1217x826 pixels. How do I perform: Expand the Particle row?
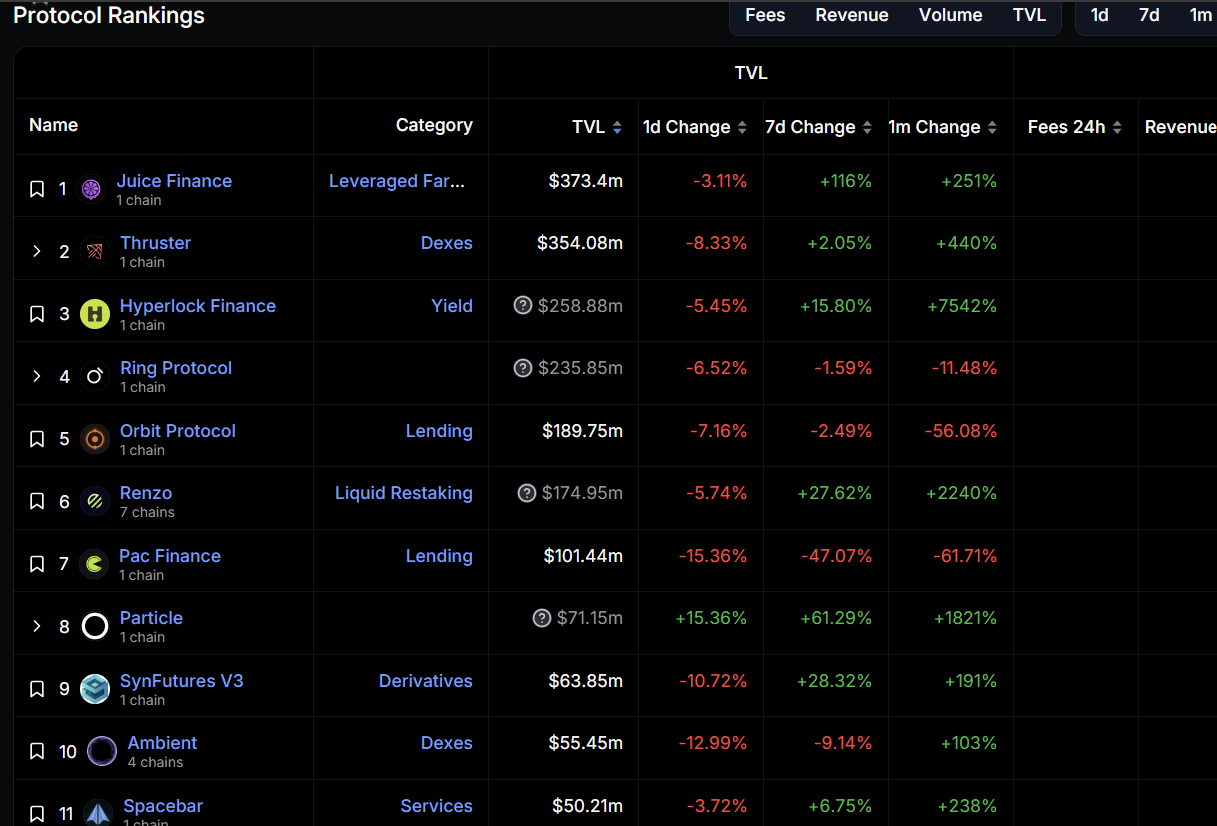pos(37,626)
